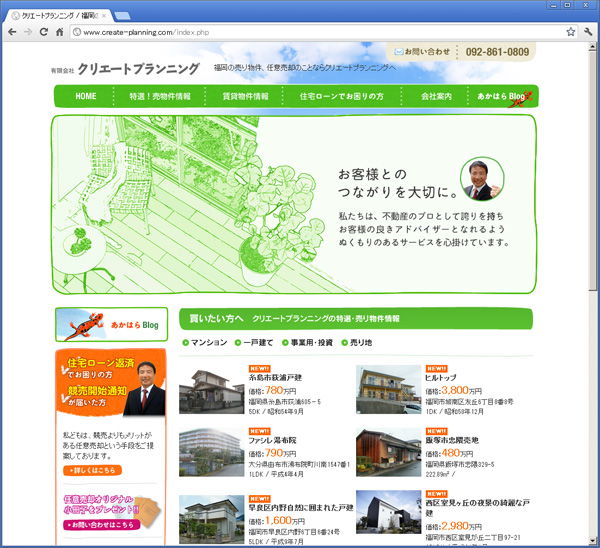Open 会社案内 in the green menu
Image resolution: width=600 pixels, height=548 pixels.
tap(436, 96)
